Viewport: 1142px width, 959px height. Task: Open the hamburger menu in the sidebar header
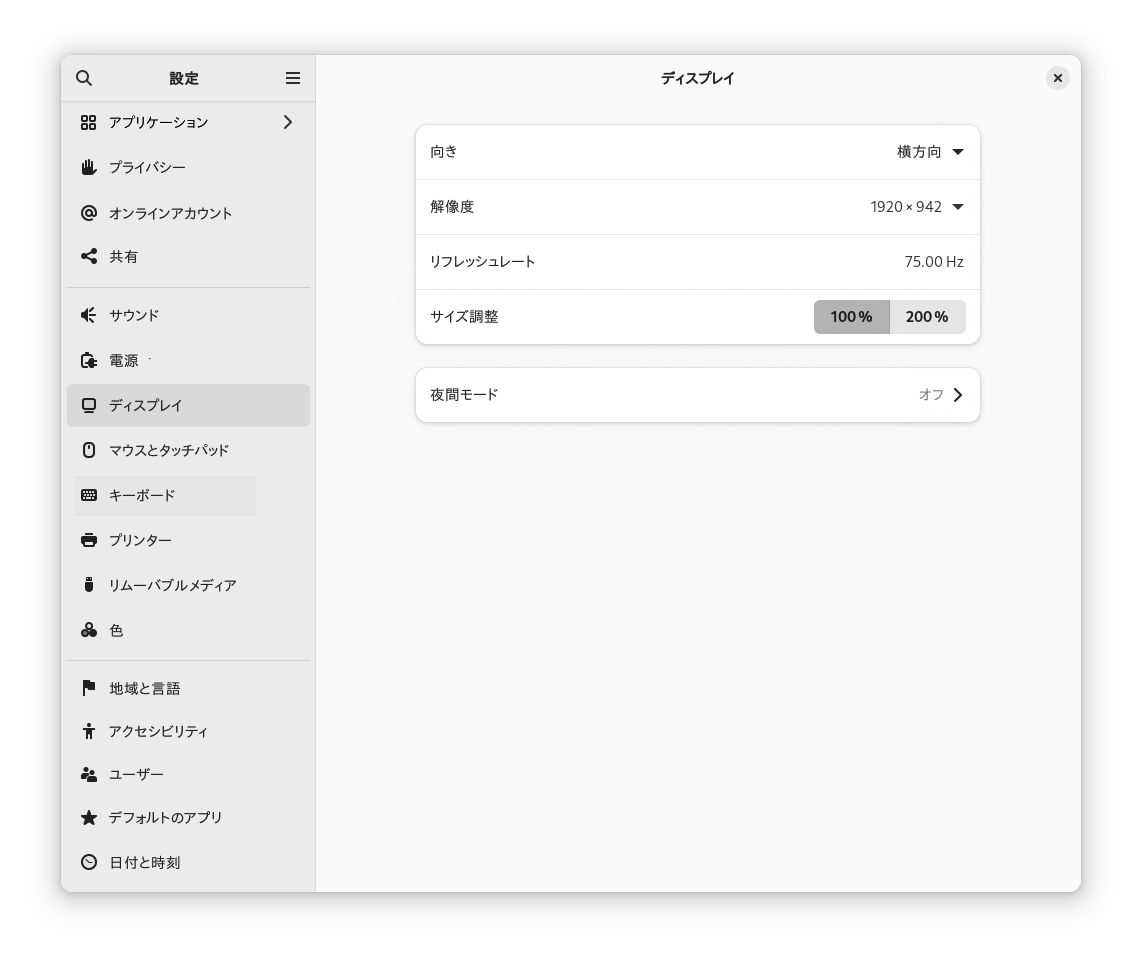click(293, 78)
